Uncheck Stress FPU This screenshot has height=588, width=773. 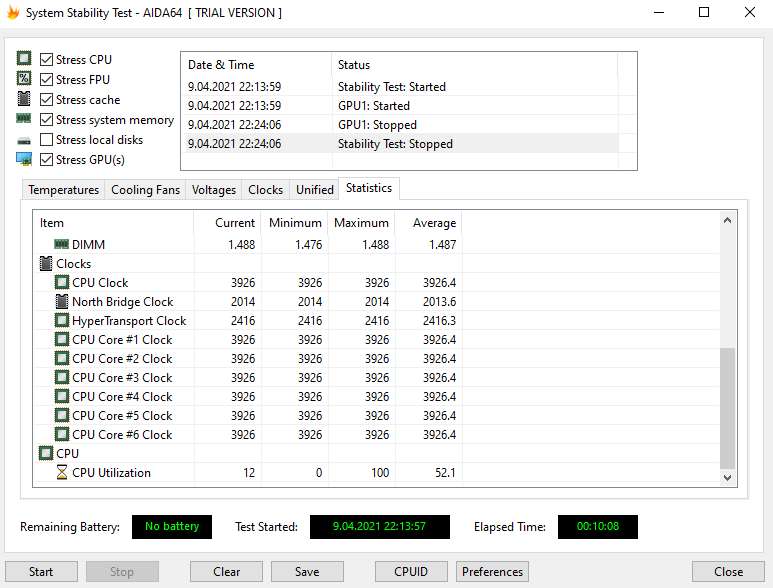pyautogui.click(x=46, y=79)
